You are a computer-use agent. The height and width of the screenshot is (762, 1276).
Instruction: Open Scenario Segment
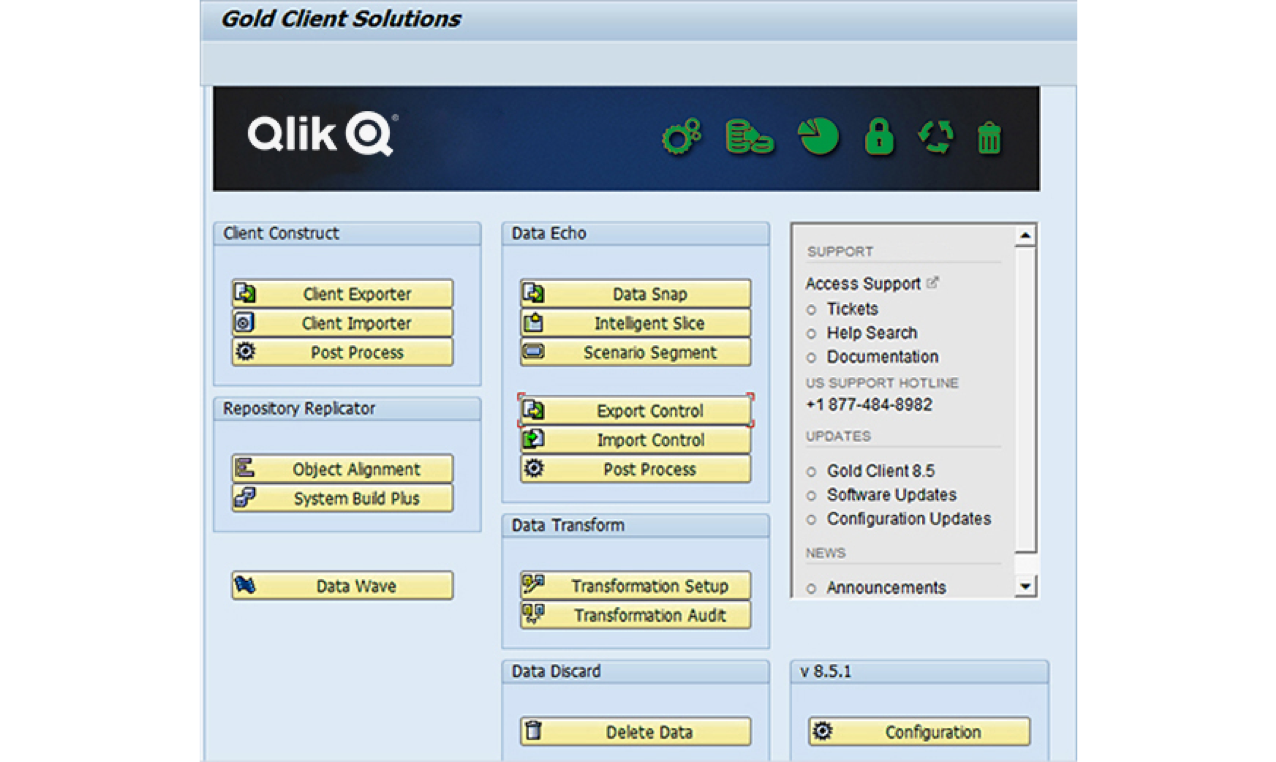(x=635, y=352)
